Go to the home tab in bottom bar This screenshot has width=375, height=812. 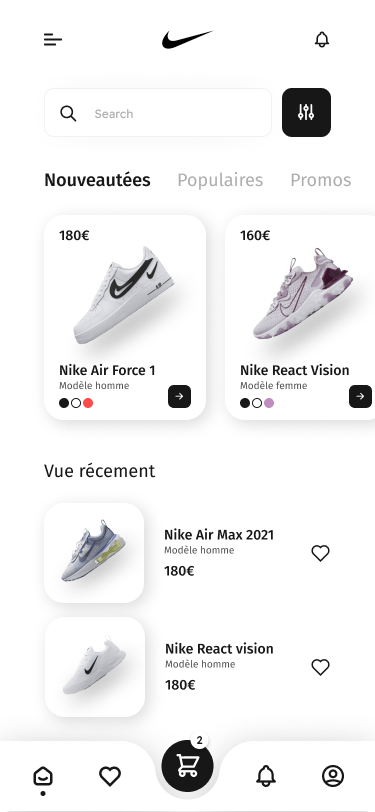pyautogui.click(x=43, y=776)
